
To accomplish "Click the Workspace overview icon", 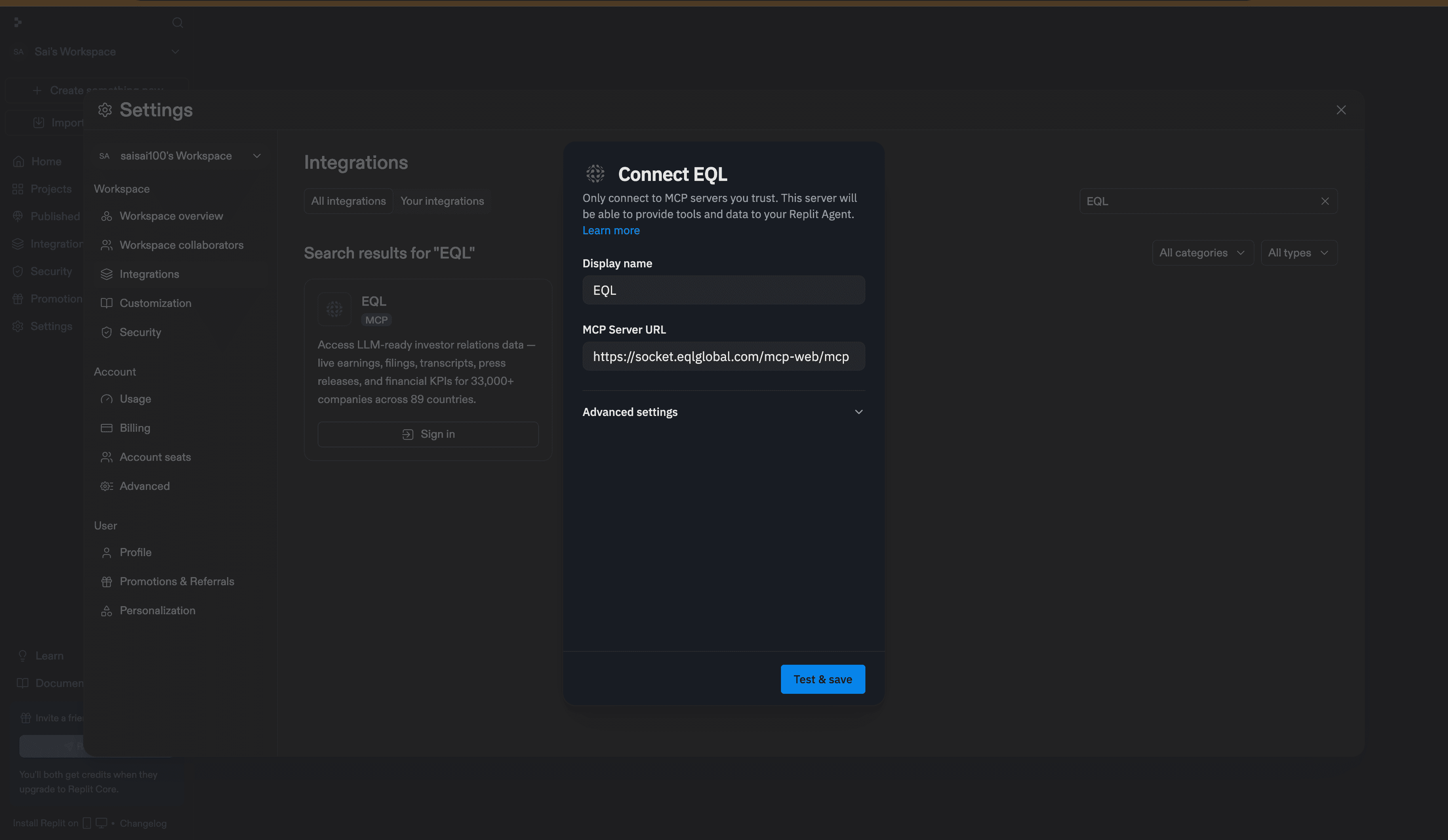I will [x=106, y=216].
